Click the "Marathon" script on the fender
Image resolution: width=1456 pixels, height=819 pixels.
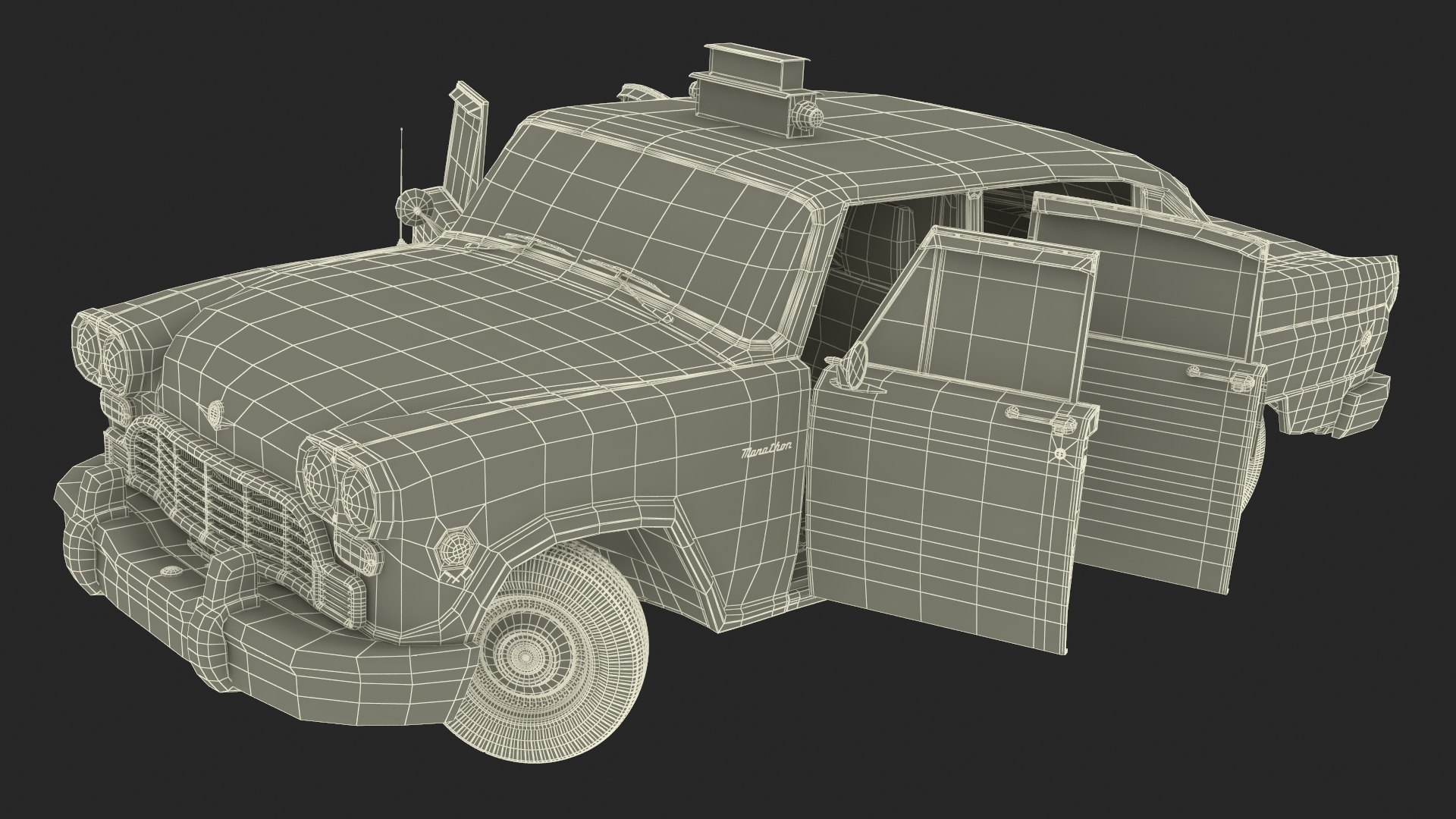(x=766, y=450)
